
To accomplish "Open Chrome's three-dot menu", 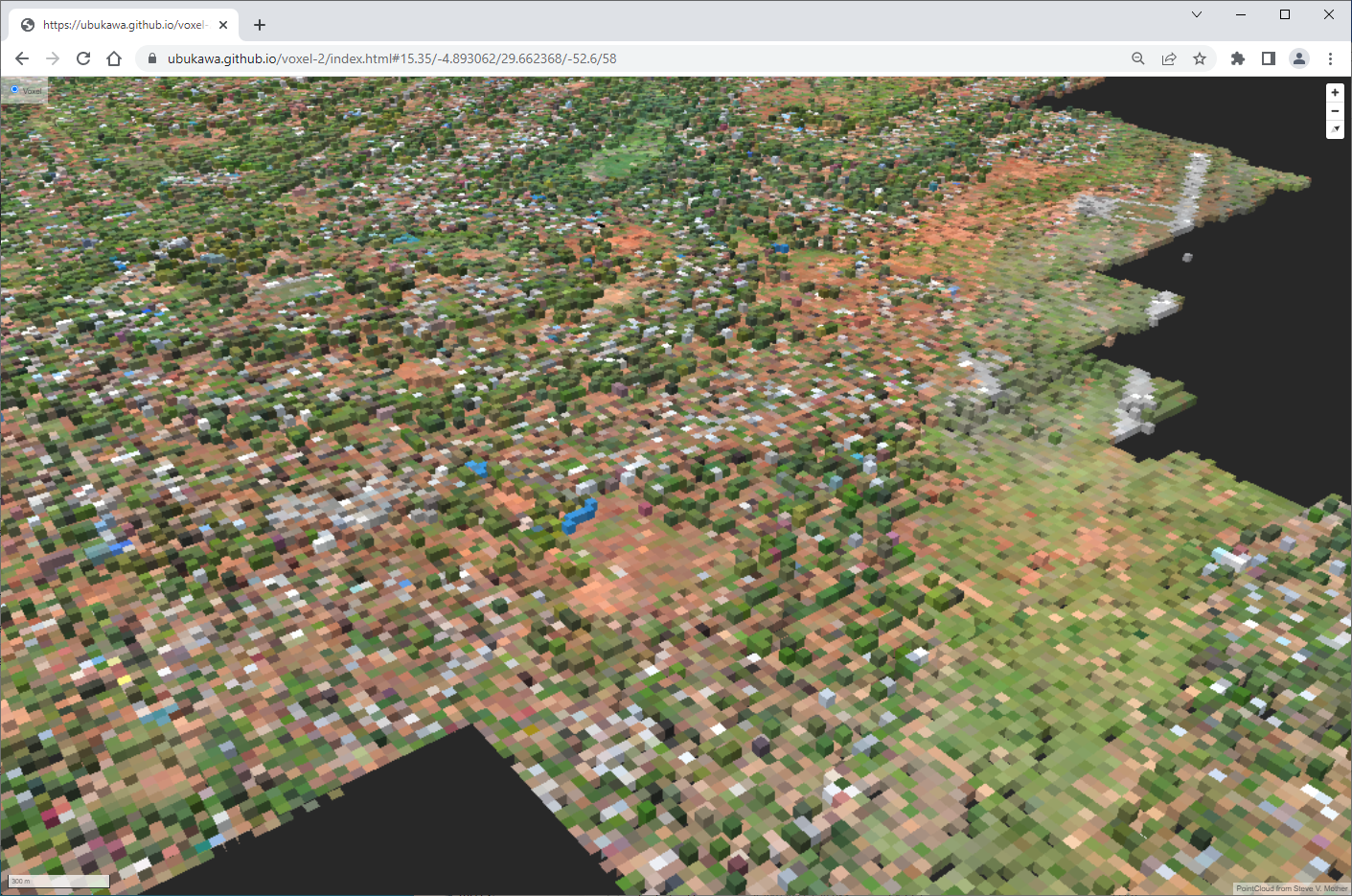I will coord(1330,58).
